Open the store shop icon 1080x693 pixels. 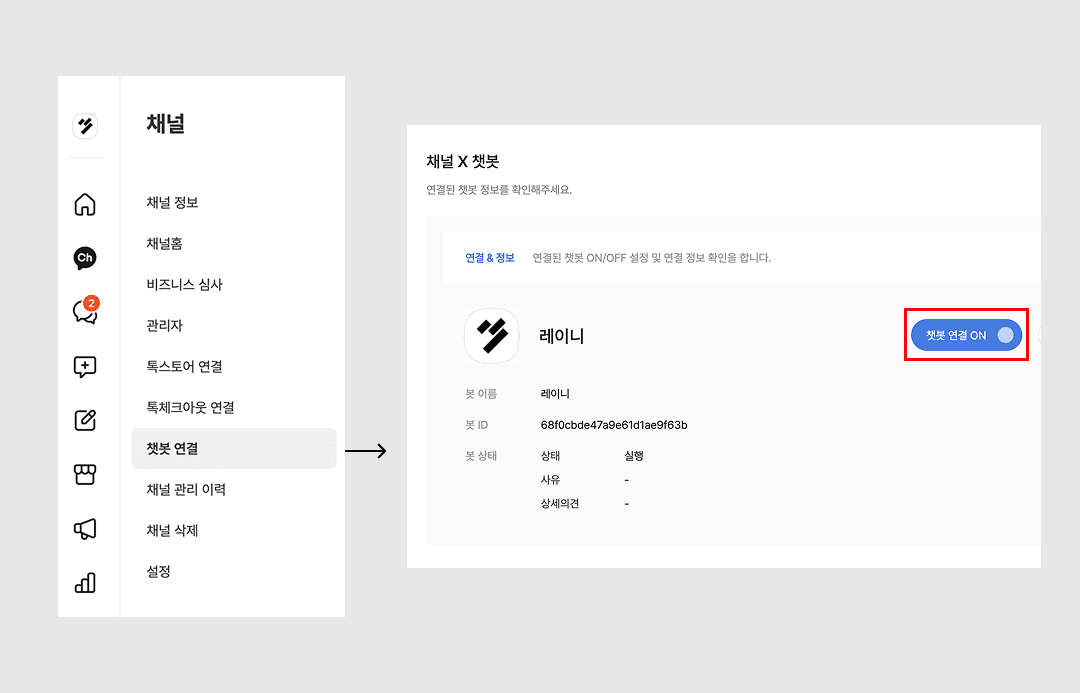[85, 474]
